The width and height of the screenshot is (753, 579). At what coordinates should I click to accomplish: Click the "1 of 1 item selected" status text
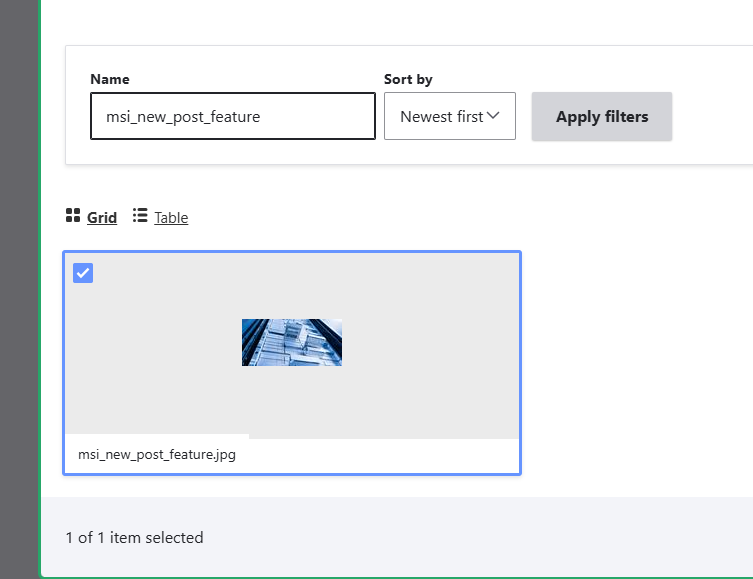coord(134,537)
